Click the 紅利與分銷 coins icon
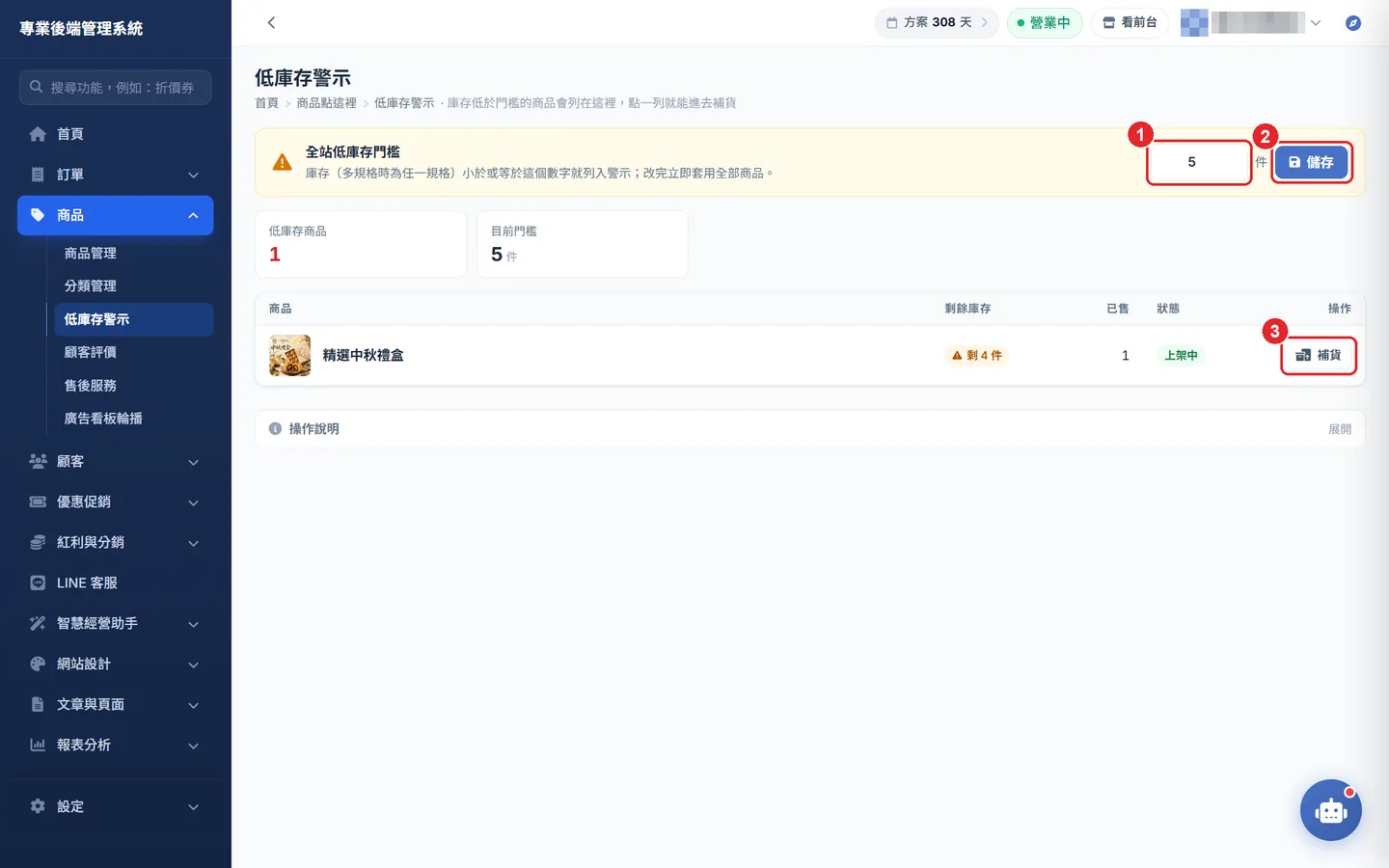 pos(38,542)
